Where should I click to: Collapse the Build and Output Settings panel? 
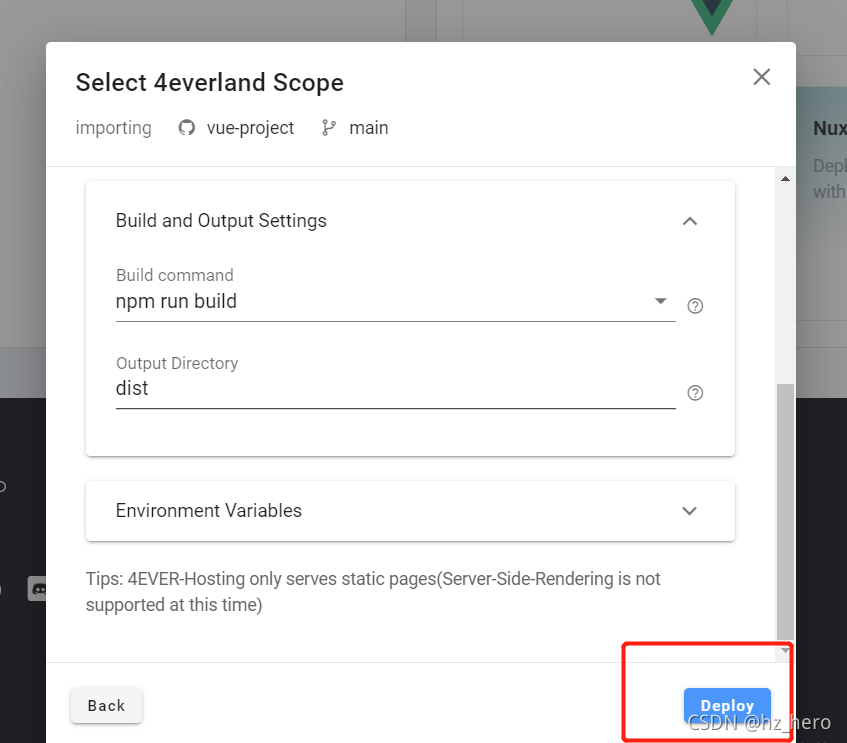[690, 221]
